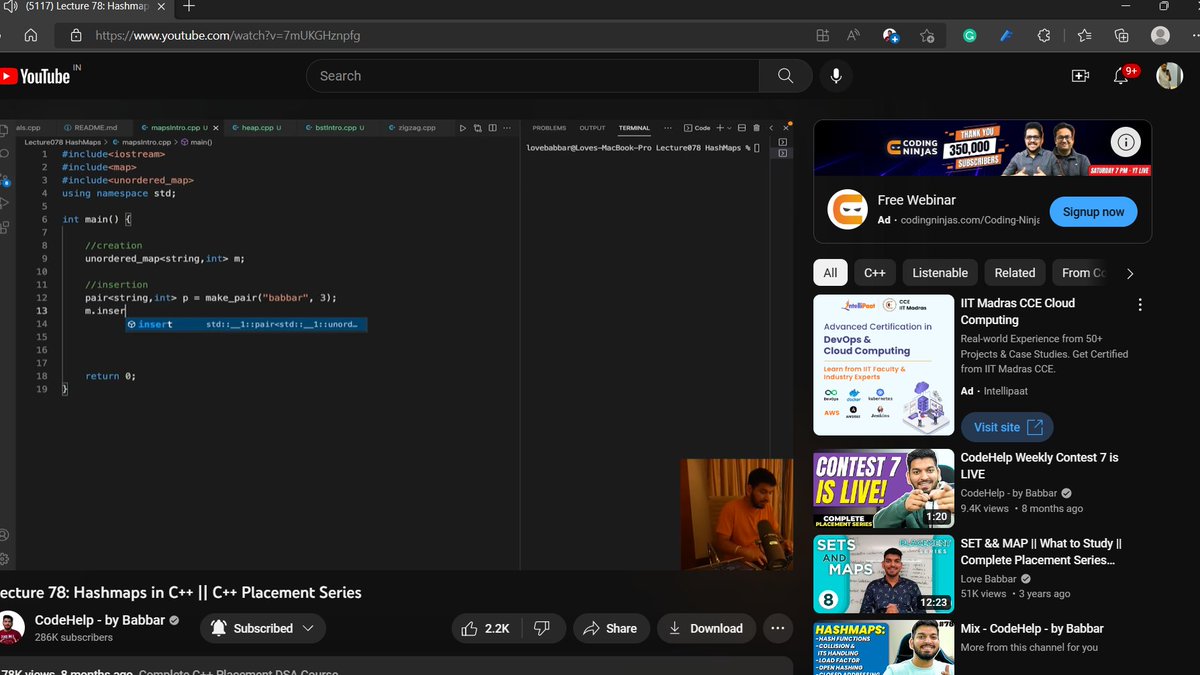
Task: Play Contest 7 is Live thumbnail
Action: point(883,488)
